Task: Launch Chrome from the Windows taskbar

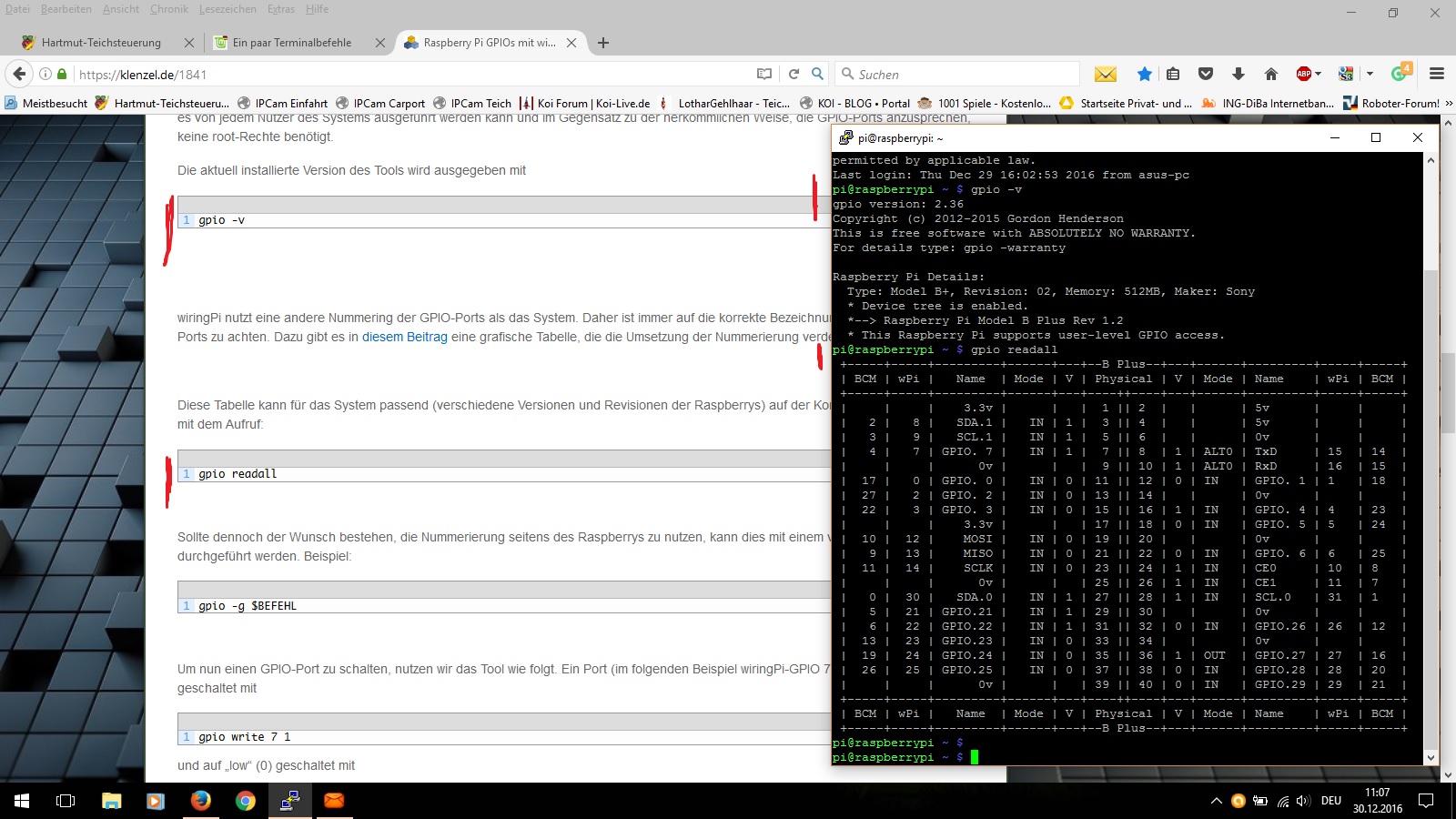Action: 245,801
